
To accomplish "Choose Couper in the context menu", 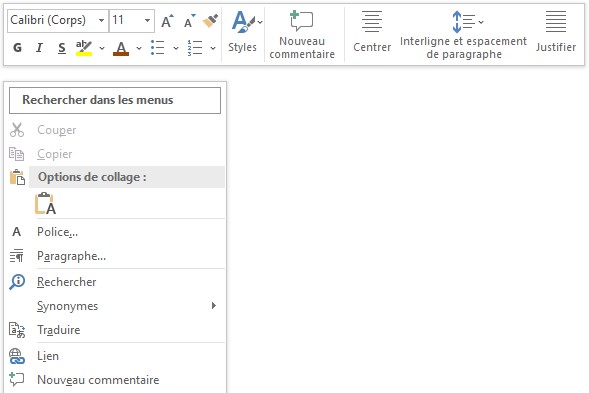I will pos(115,130).
